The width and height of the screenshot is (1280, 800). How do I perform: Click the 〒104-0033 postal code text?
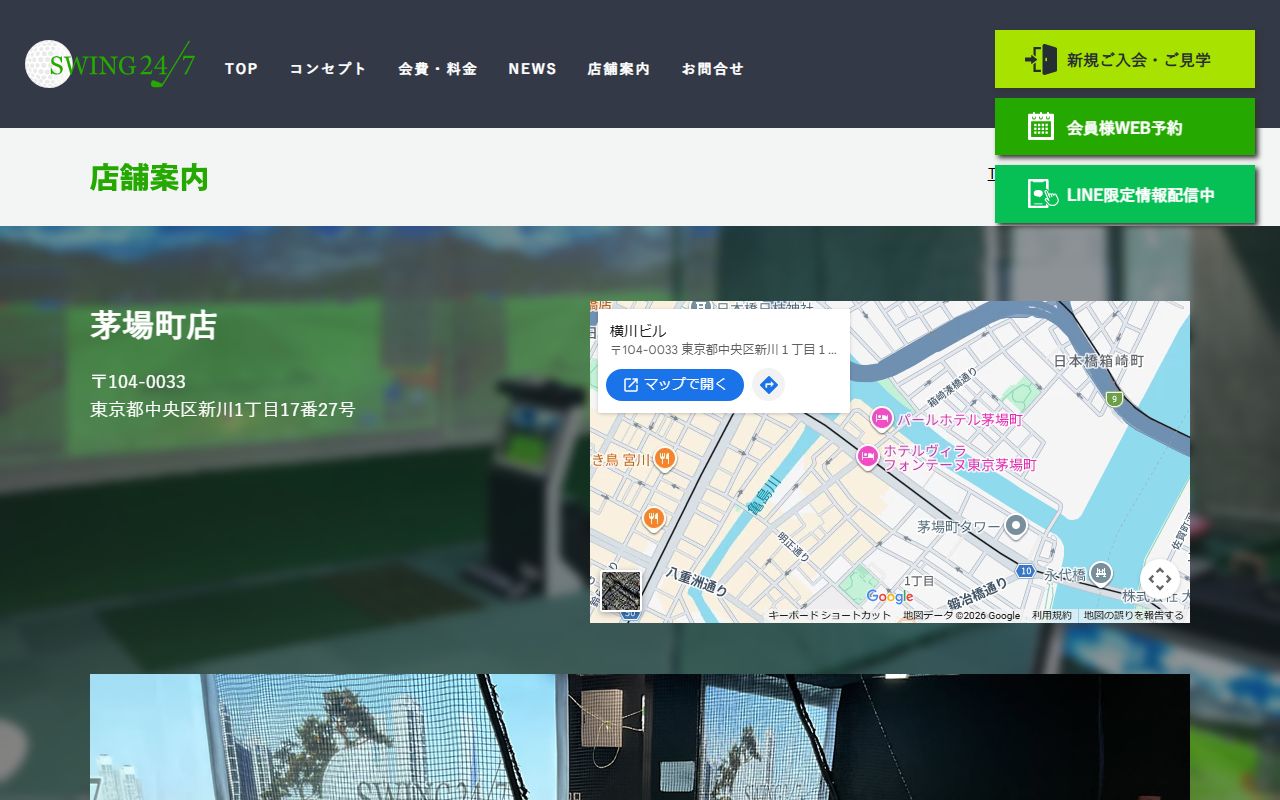point(138,382)
